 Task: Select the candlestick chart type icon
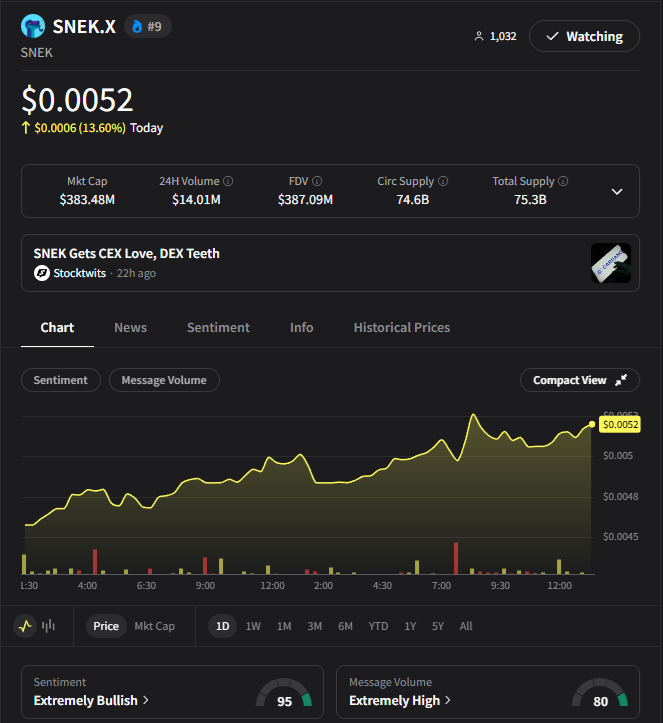pos(48,626)
